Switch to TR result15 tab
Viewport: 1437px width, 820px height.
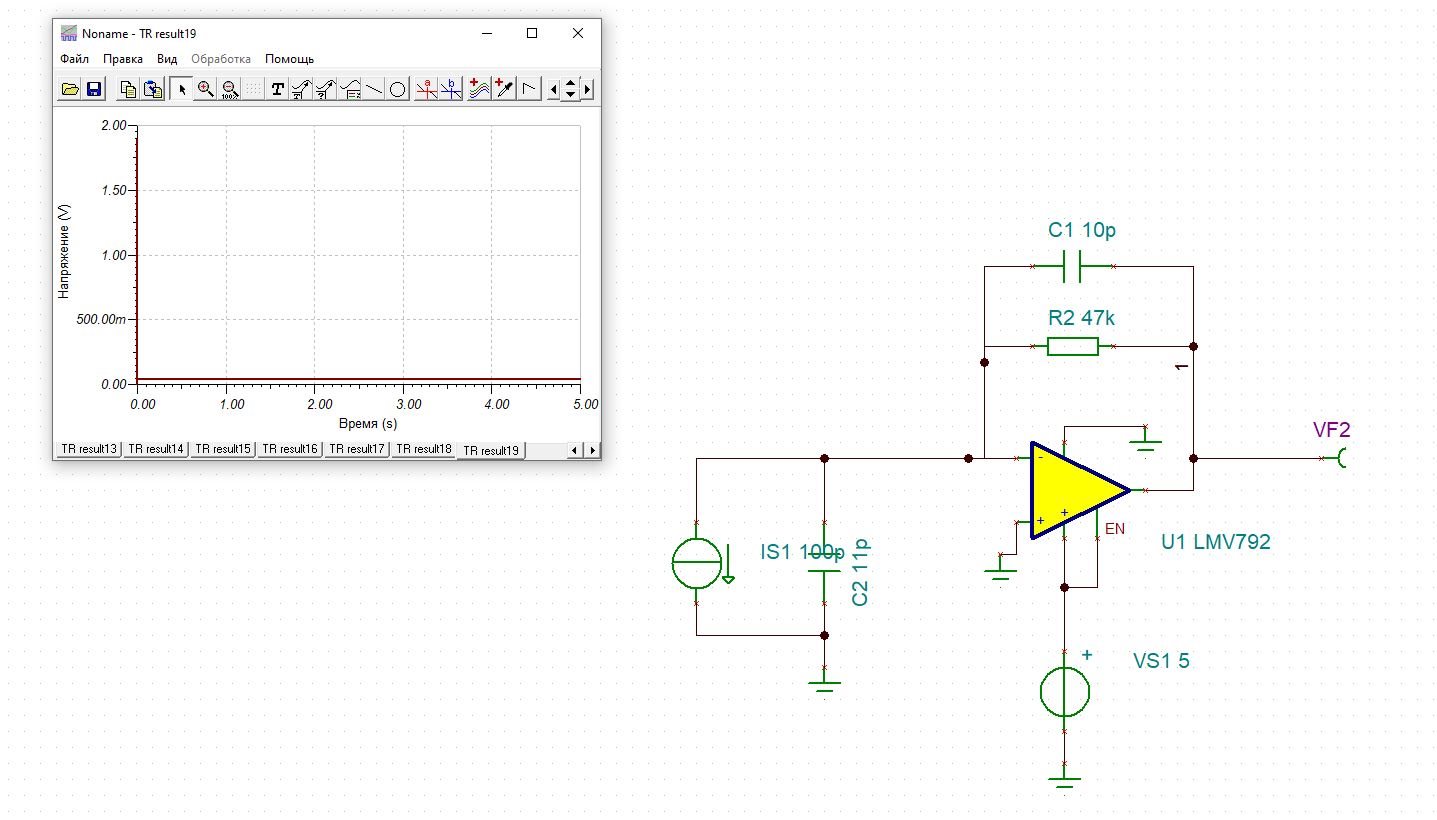pos(223,449)
